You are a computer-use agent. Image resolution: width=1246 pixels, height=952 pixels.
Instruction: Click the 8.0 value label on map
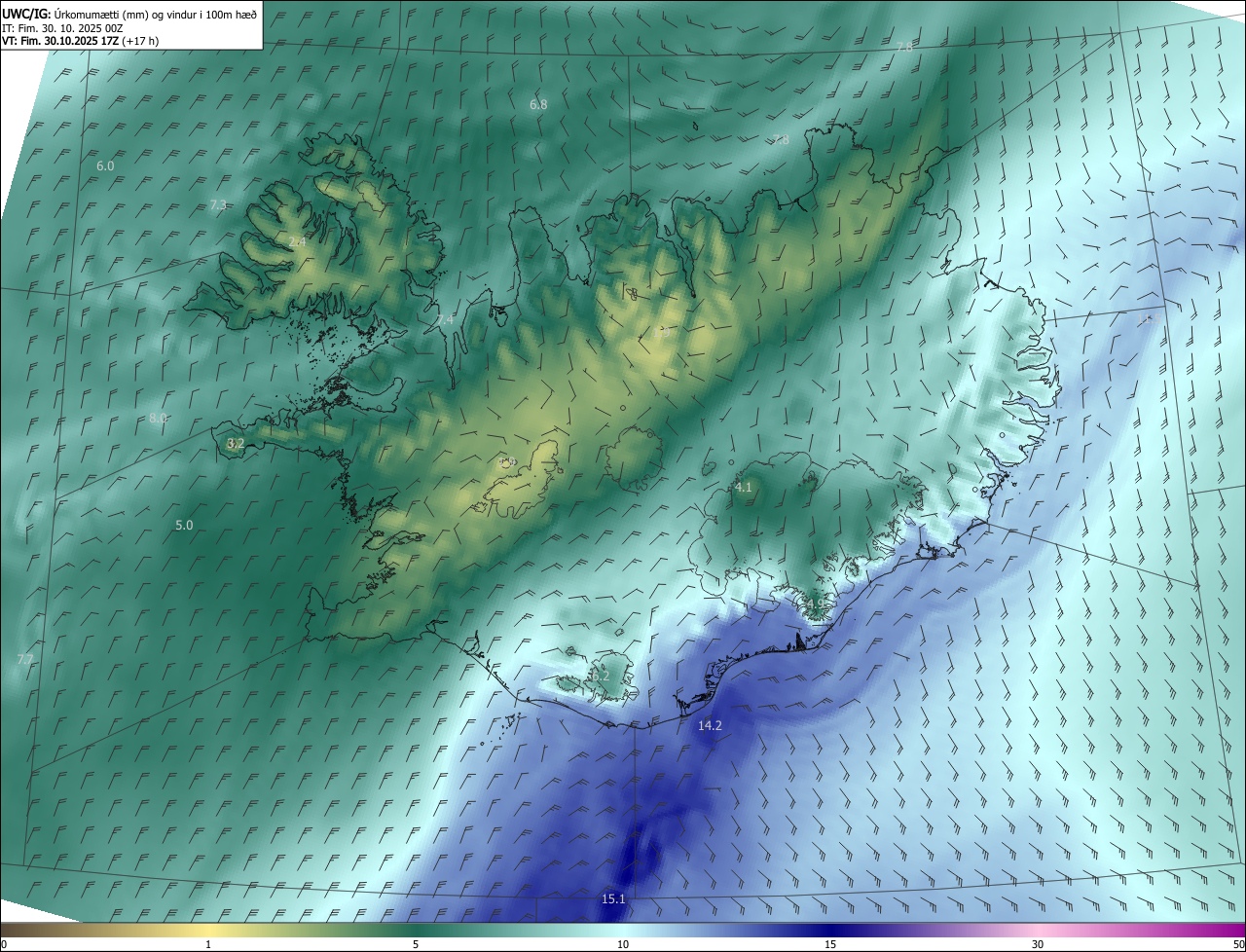[159, 419]
